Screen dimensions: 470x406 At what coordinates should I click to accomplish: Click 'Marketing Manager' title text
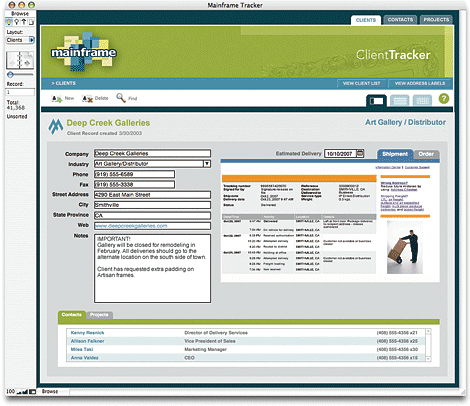pos(205,349)
